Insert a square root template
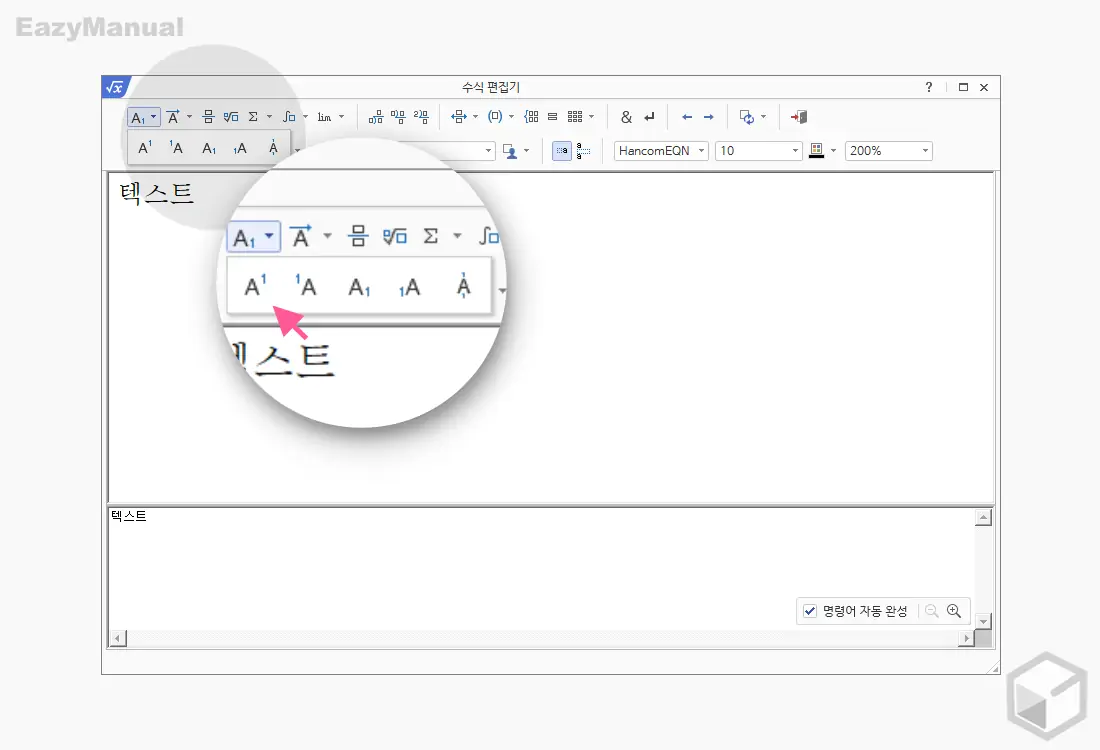1100x750 pixels. point(231,117)
